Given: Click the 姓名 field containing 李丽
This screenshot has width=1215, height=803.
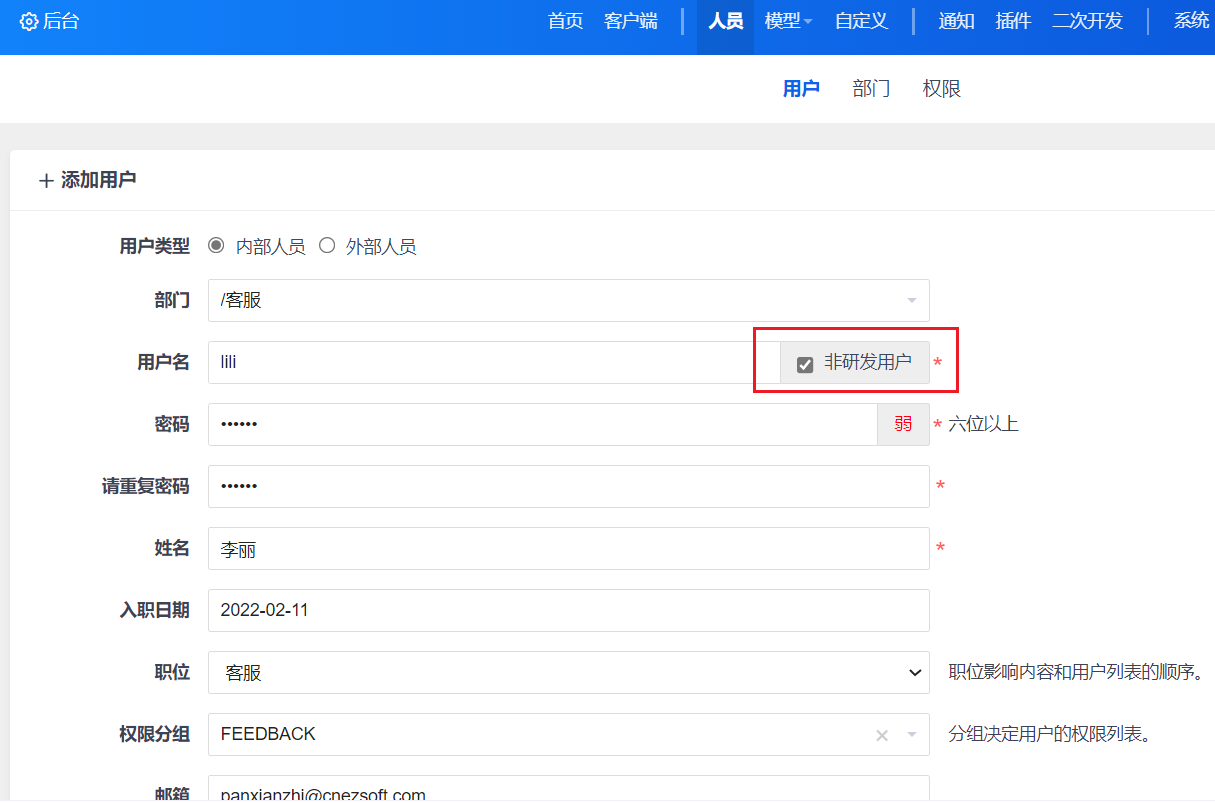Looking at the screenshot, I should click(568, 549).
